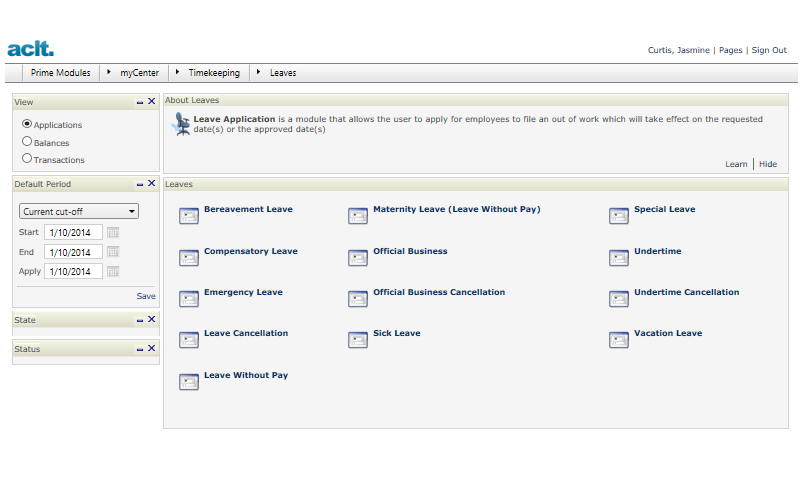This screenshot has width=800, height=500.
Task: Minimize the View panel
Action: 140,102
